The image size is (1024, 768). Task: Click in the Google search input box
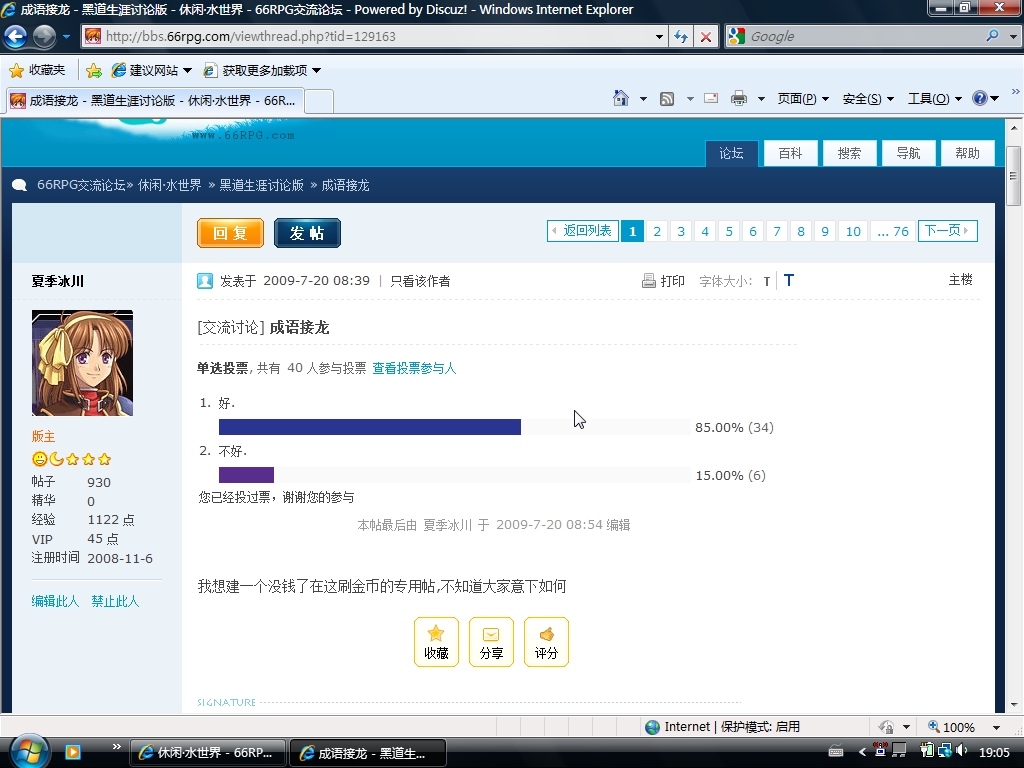pos(862,36)
